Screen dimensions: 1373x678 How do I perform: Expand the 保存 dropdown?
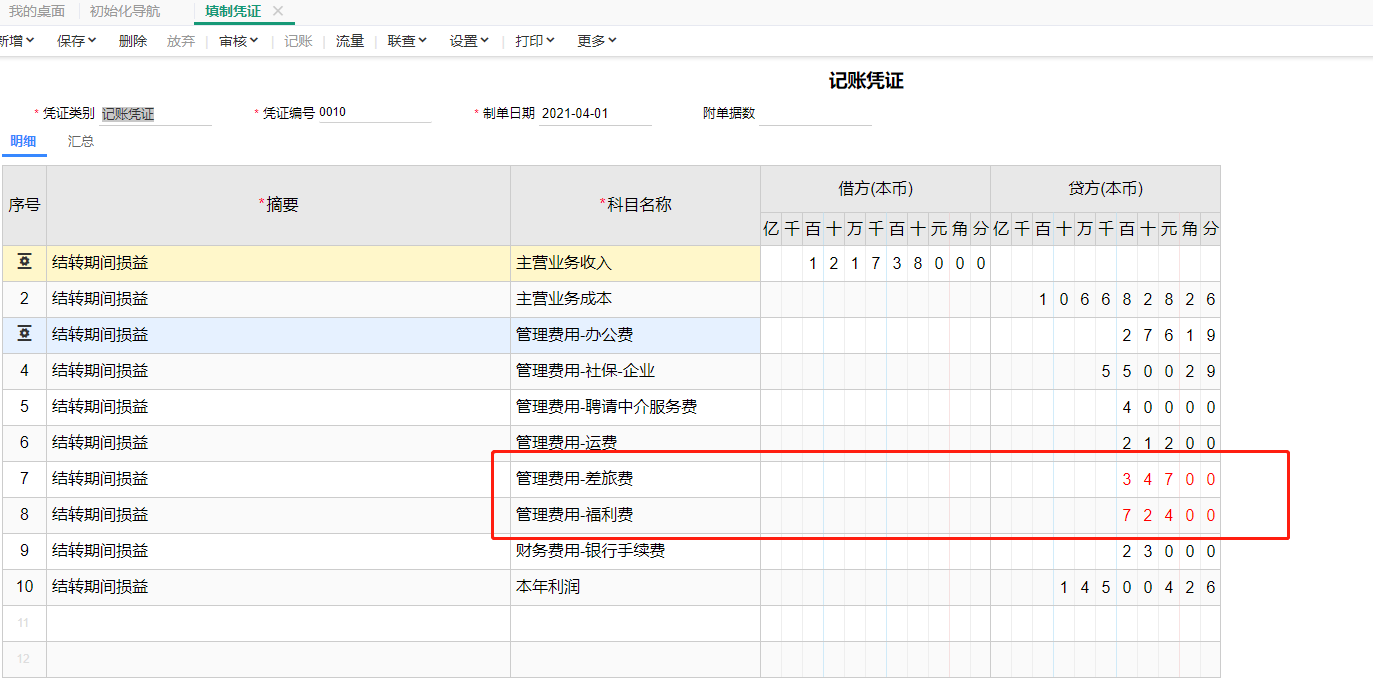tap(76, 41)
